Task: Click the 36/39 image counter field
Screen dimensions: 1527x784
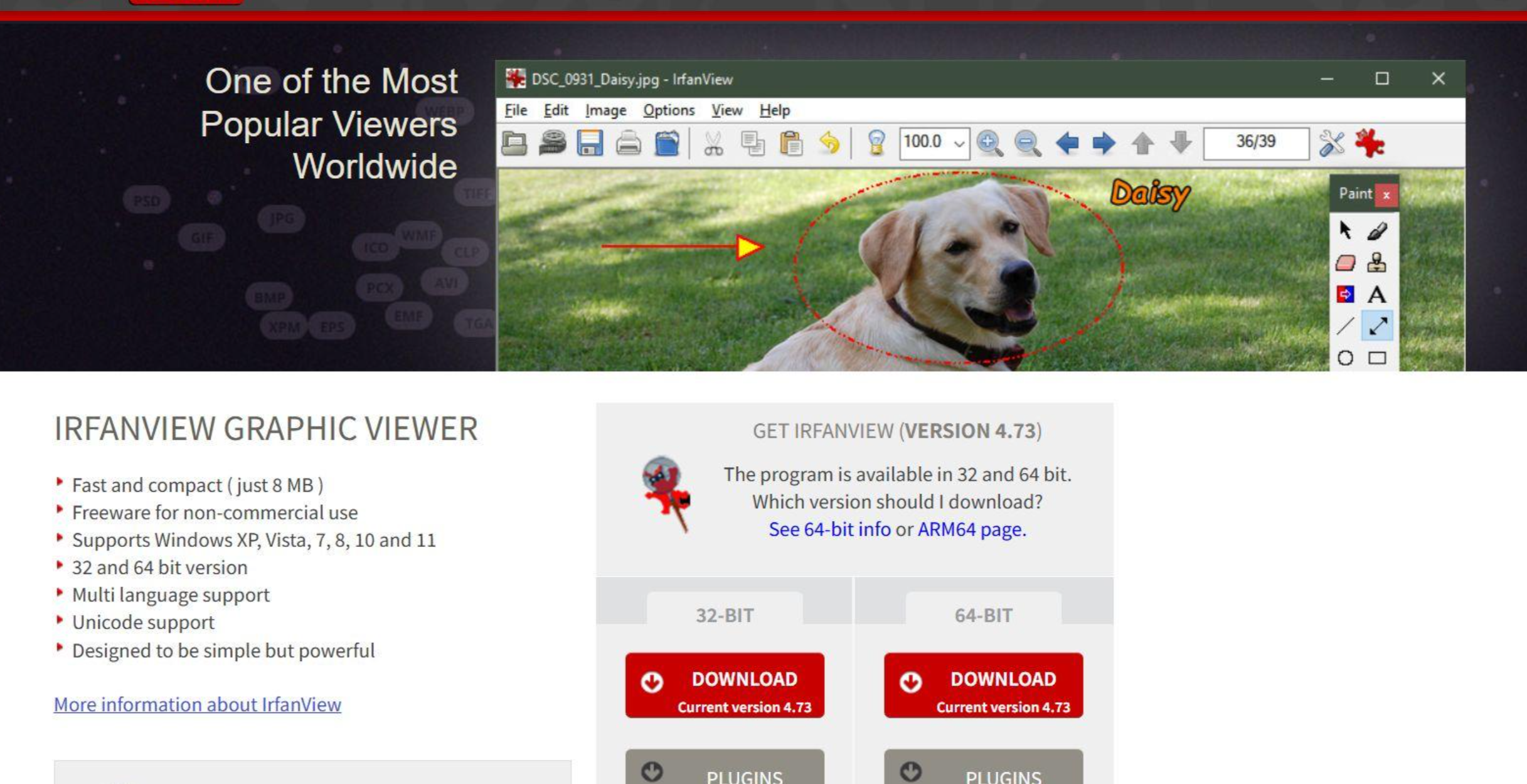Action: tap(1256, 143)
